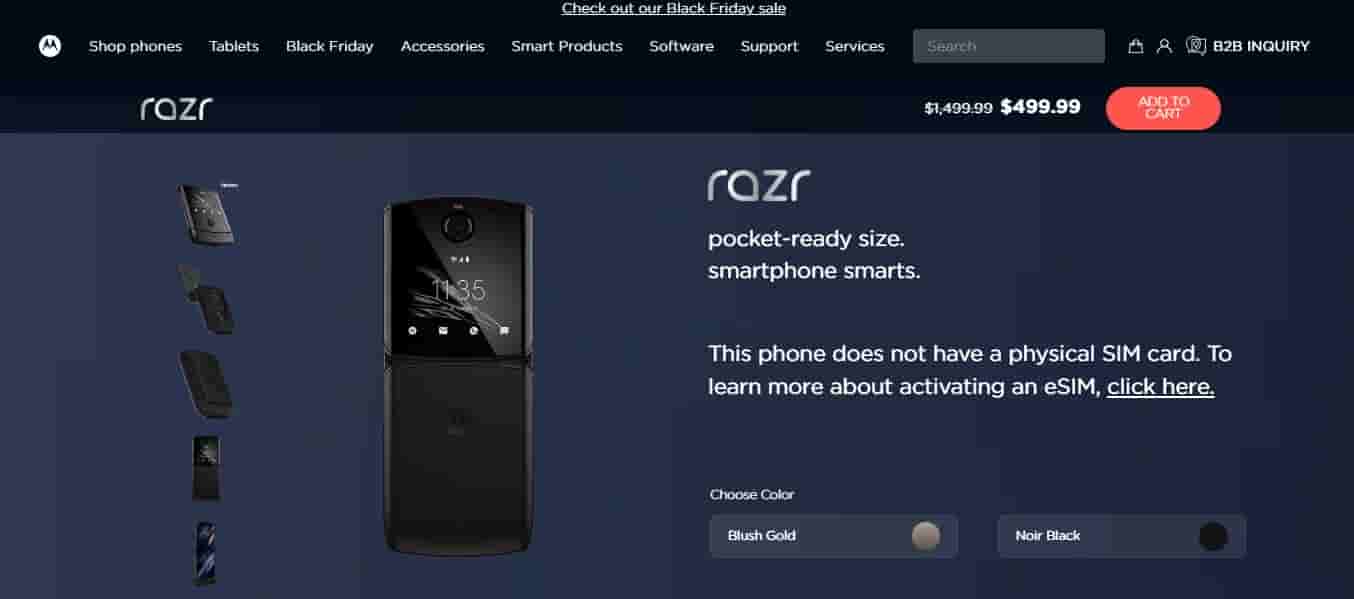The image size is (1354, 599).
Task: Click the Blush Gold color swatch circle
Action: tap(926, 536)
